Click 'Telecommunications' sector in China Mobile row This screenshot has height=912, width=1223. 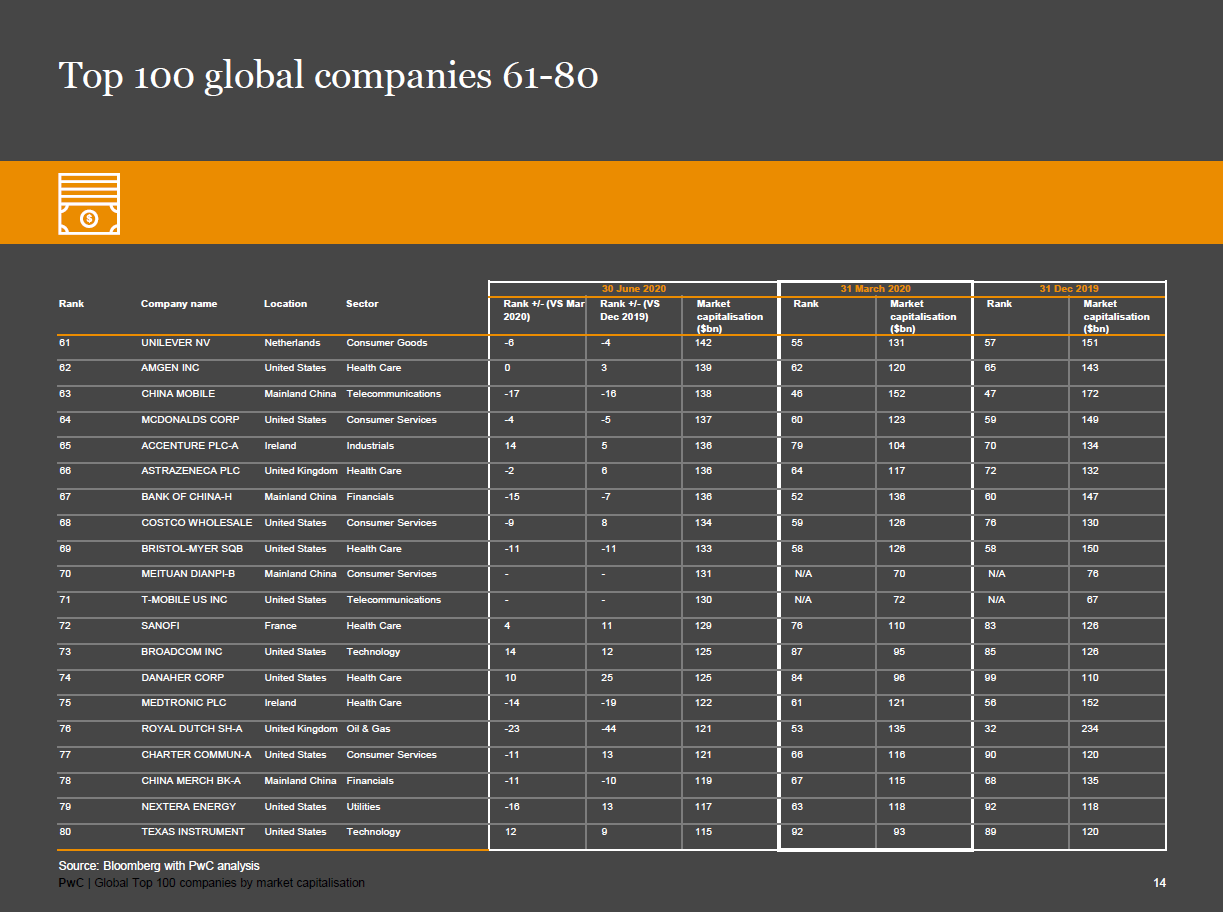pyautogui.click(x=393, y=394)
